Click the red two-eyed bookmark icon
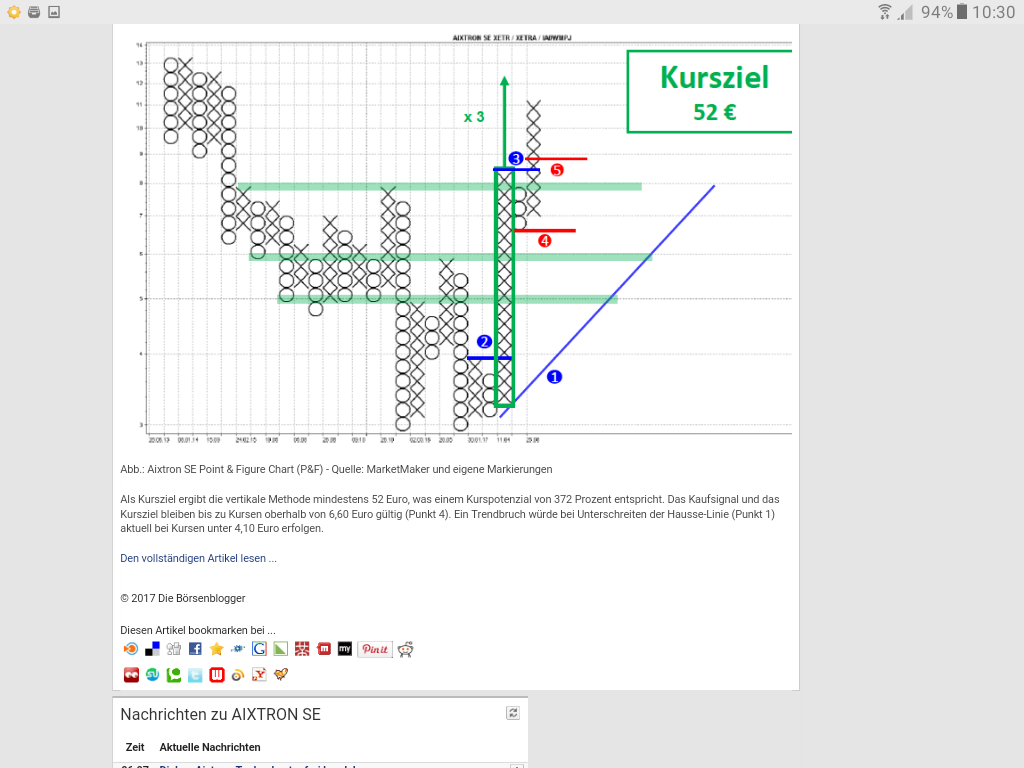 [x=131, y=675]
